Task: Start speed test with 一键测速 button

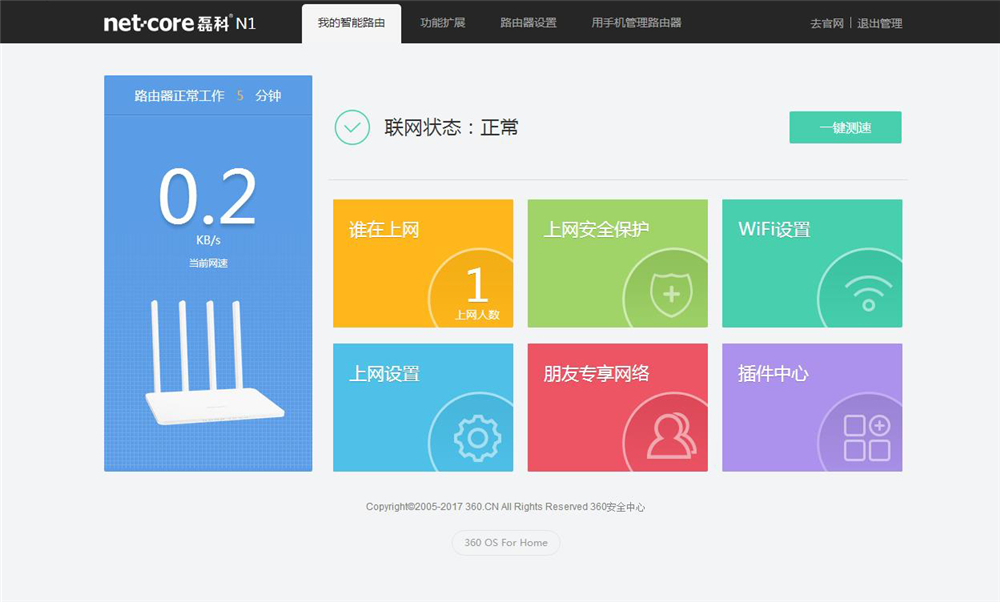Action: coord(846,127)
